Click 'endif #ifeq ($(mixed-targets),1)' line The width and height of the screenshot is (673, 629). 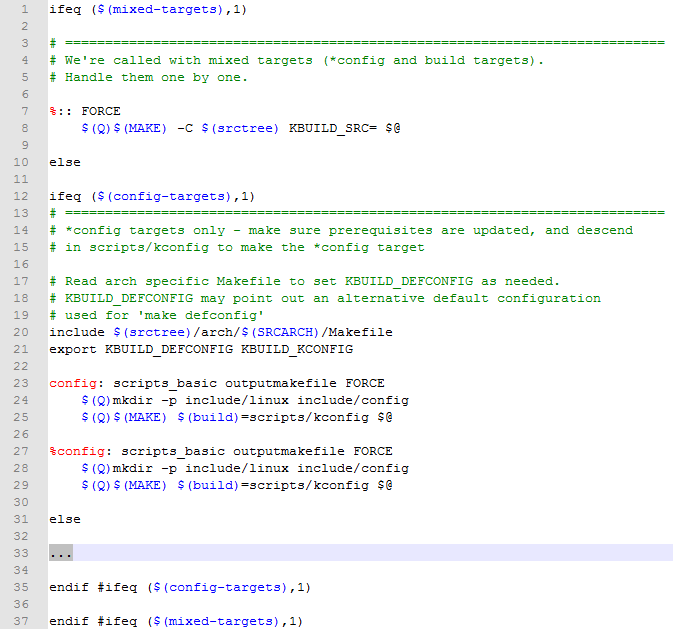coord(176,621)
